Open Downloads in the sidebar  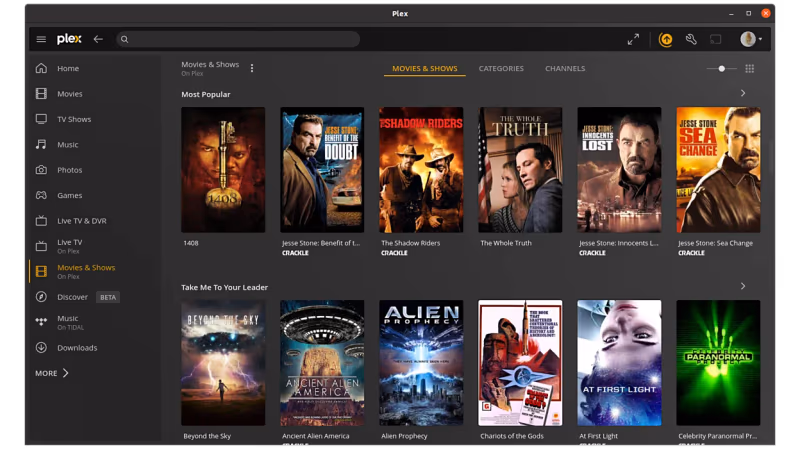pyautogui.click(x=77, y=348)
